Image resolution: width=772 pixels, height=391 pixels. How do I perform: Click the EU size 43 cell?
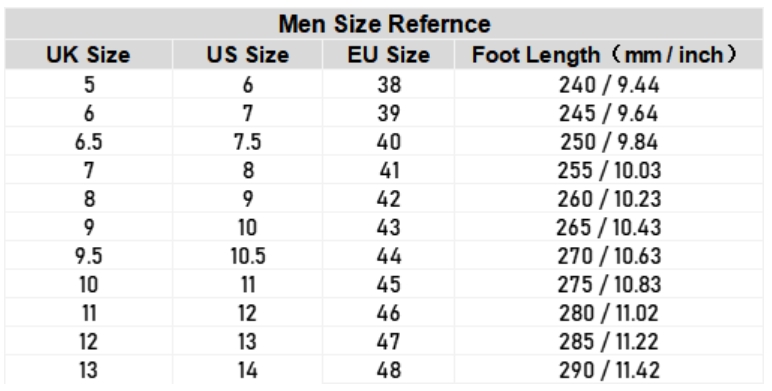(388, 228)
